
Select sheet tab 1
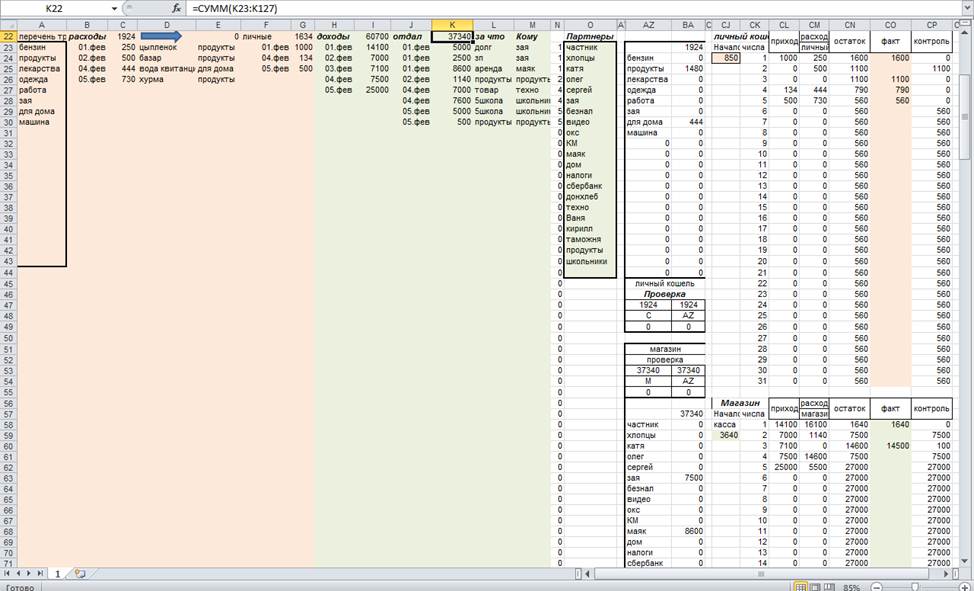[58, 574]
